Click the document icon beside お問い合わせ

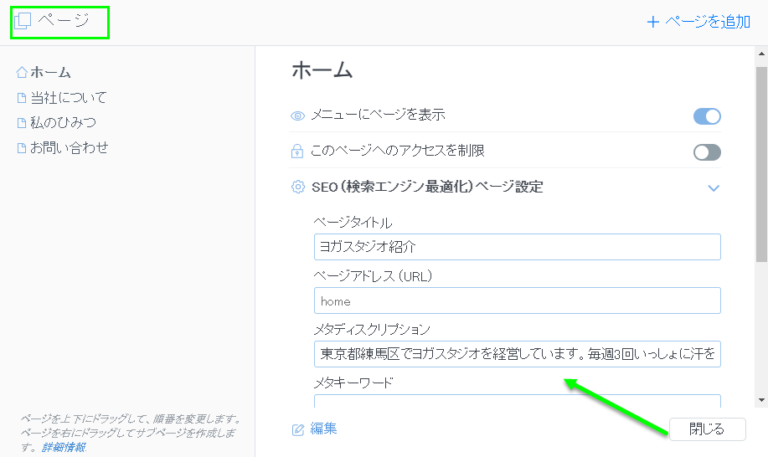click(x=21, y=148)
